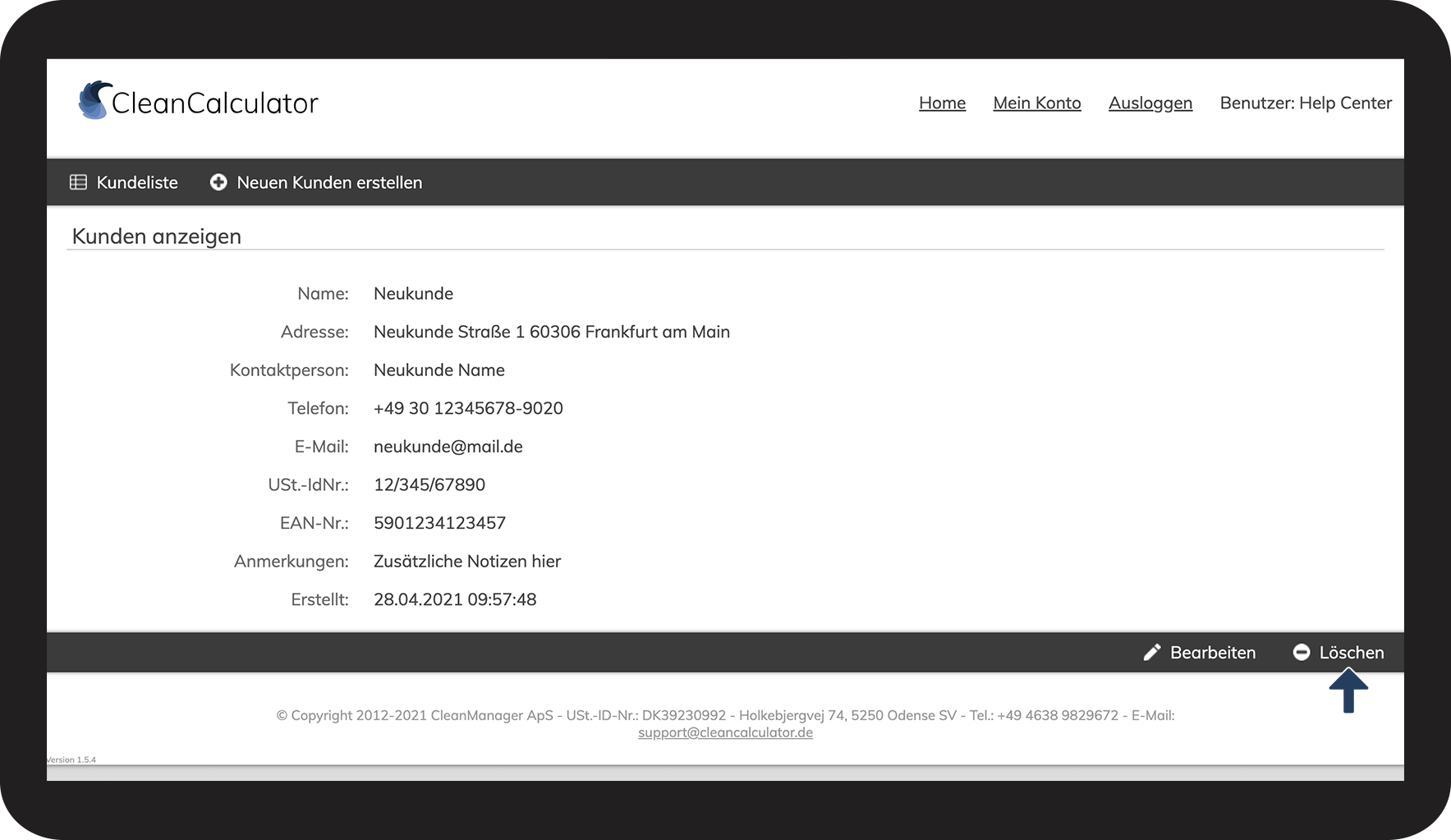Click the 'Version 1.5.4' footer text
Viewport: 1451px width, 840px height.
coord(71,760)
